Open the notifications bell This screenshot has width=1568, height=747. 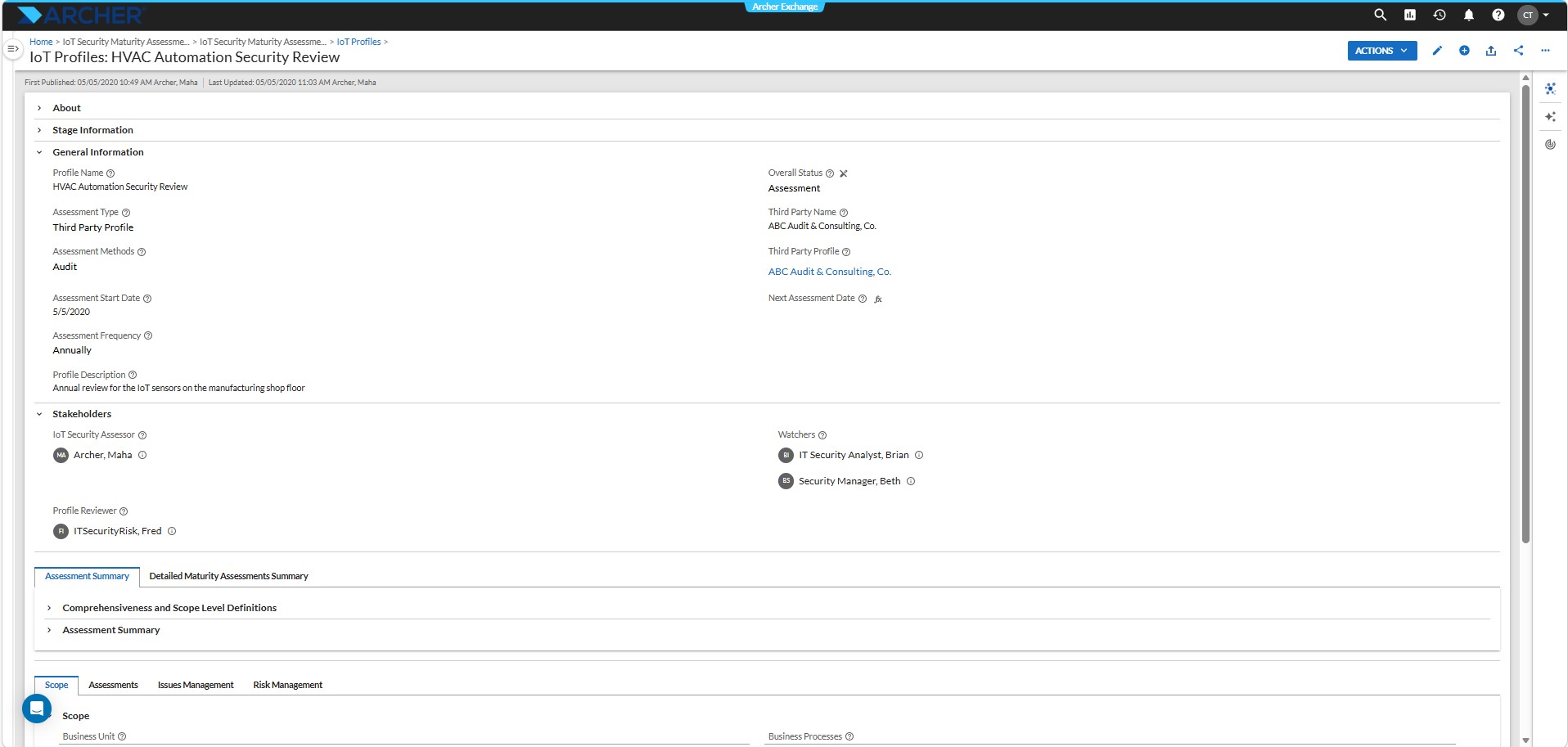pos(1469,15)
